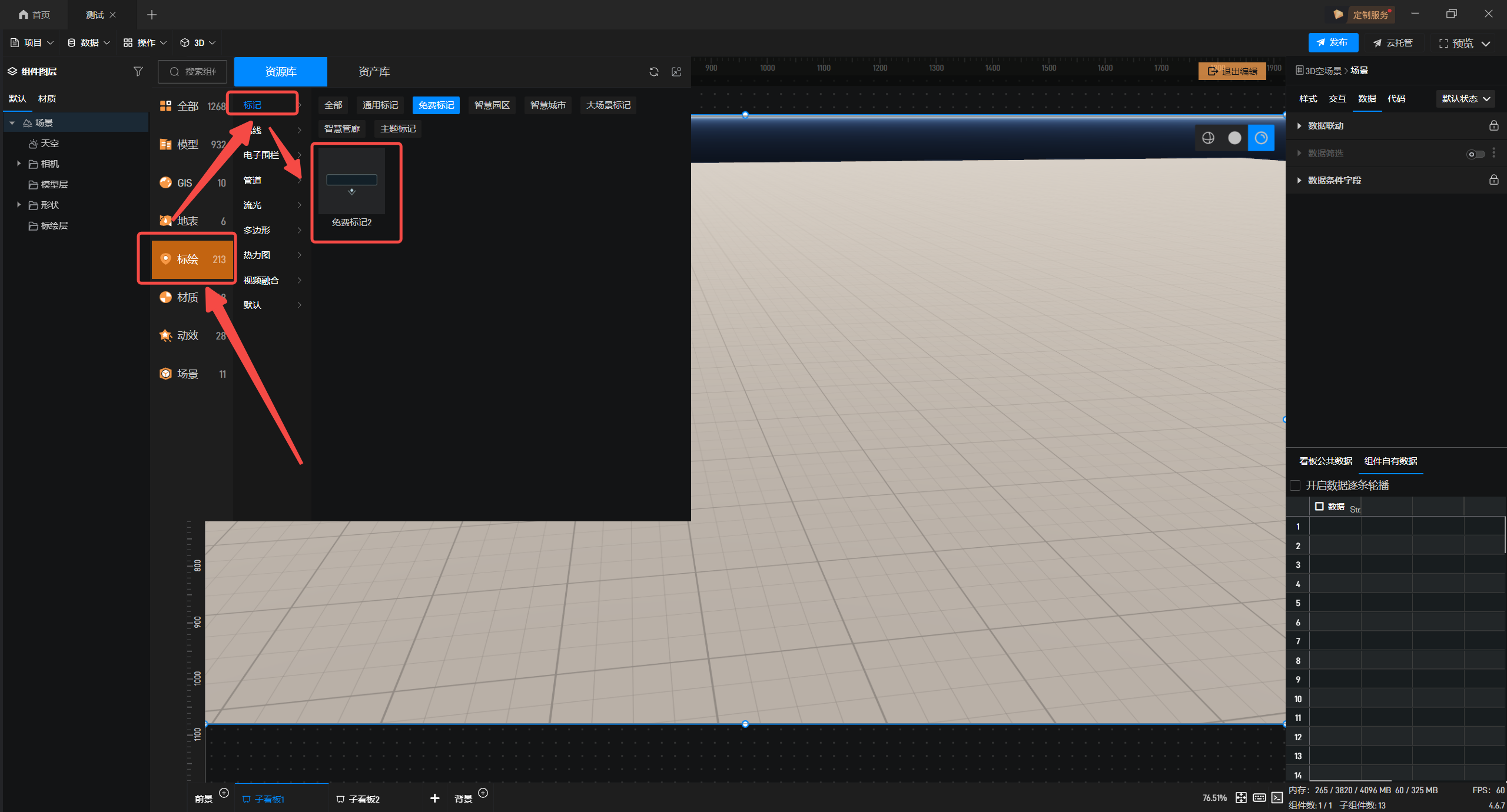
Task: Click the refresh icon in resource library
Action: [x=653, y=72]
